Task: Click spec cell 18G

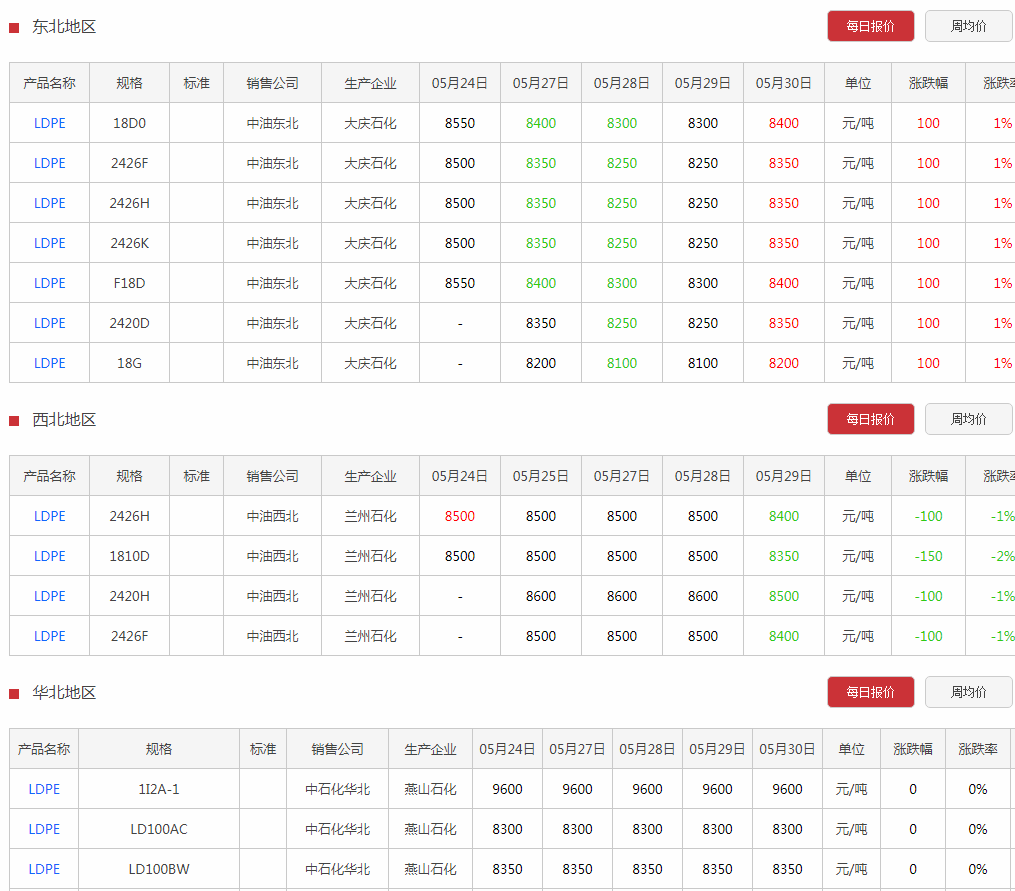Action: (129, 364)
